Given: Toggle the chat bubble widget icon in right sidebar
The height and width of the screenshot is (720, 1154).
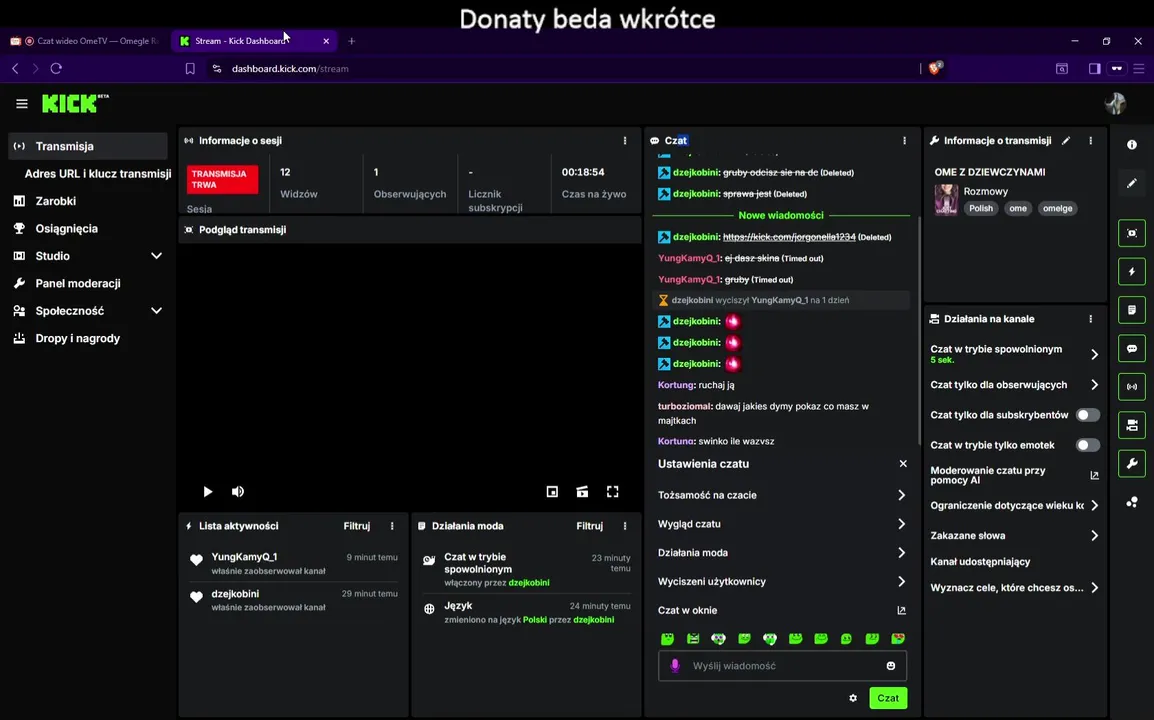Looking at the screenshot, I should coord(1132,348).
